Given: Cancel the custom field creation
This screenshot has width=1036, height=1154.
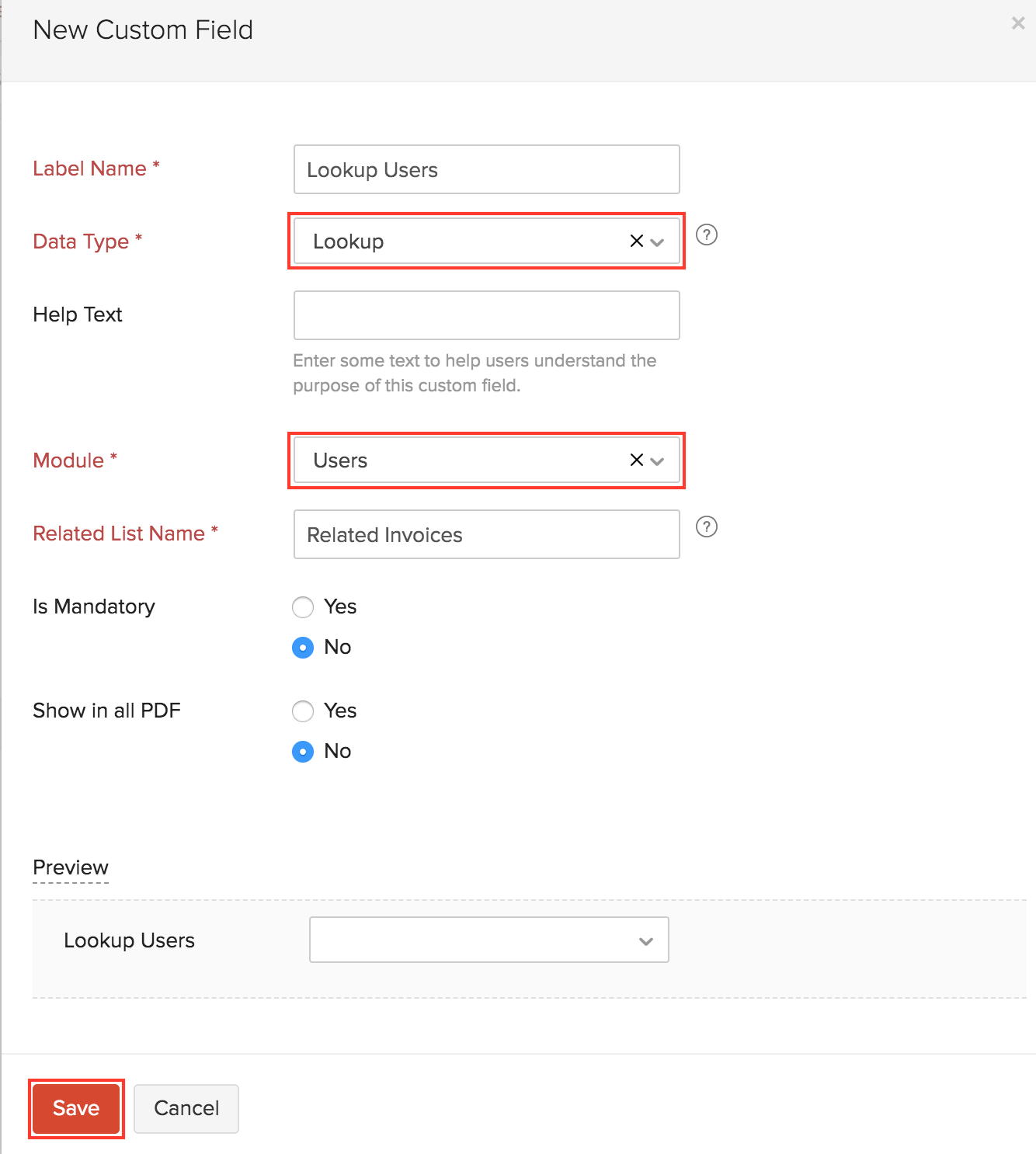Looking at the screenshot, I should click(x=186, y=1108).
